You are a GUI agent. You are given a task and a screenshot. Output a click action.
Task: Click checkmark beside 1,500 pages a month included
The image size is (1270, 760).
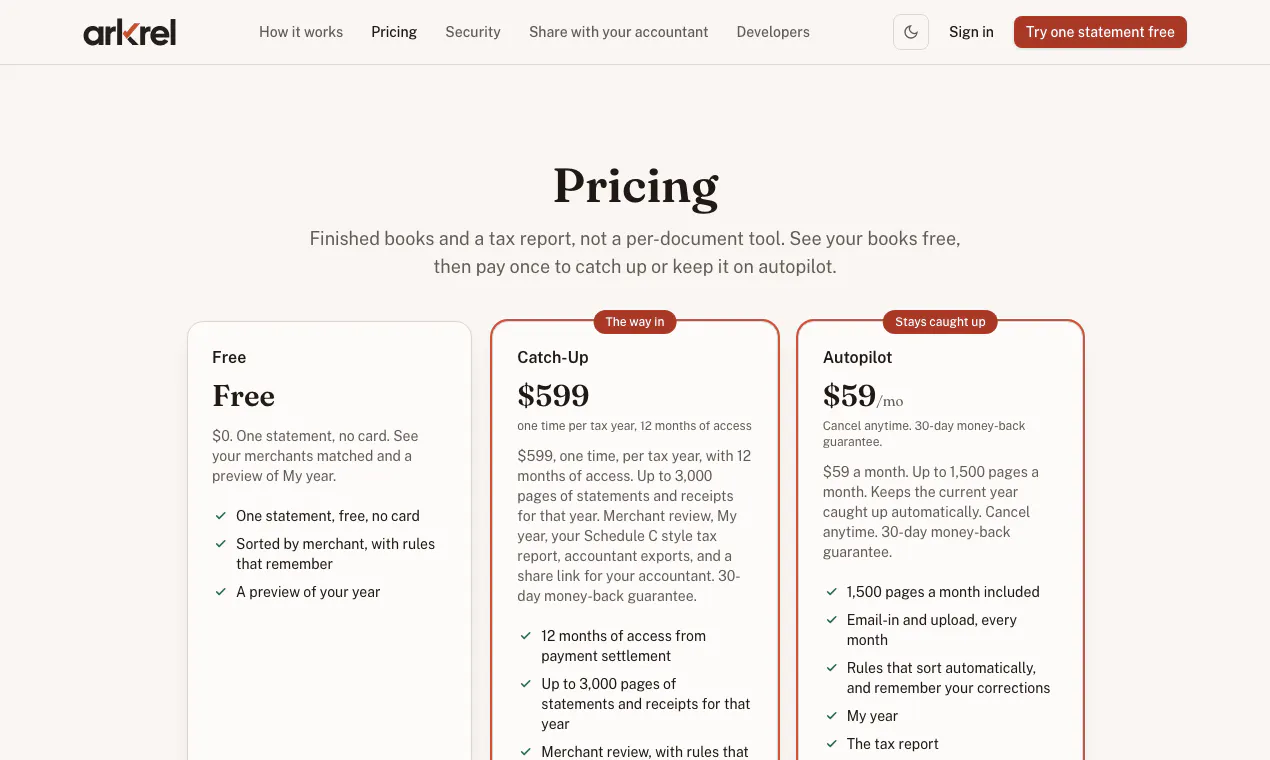[831, 592]
